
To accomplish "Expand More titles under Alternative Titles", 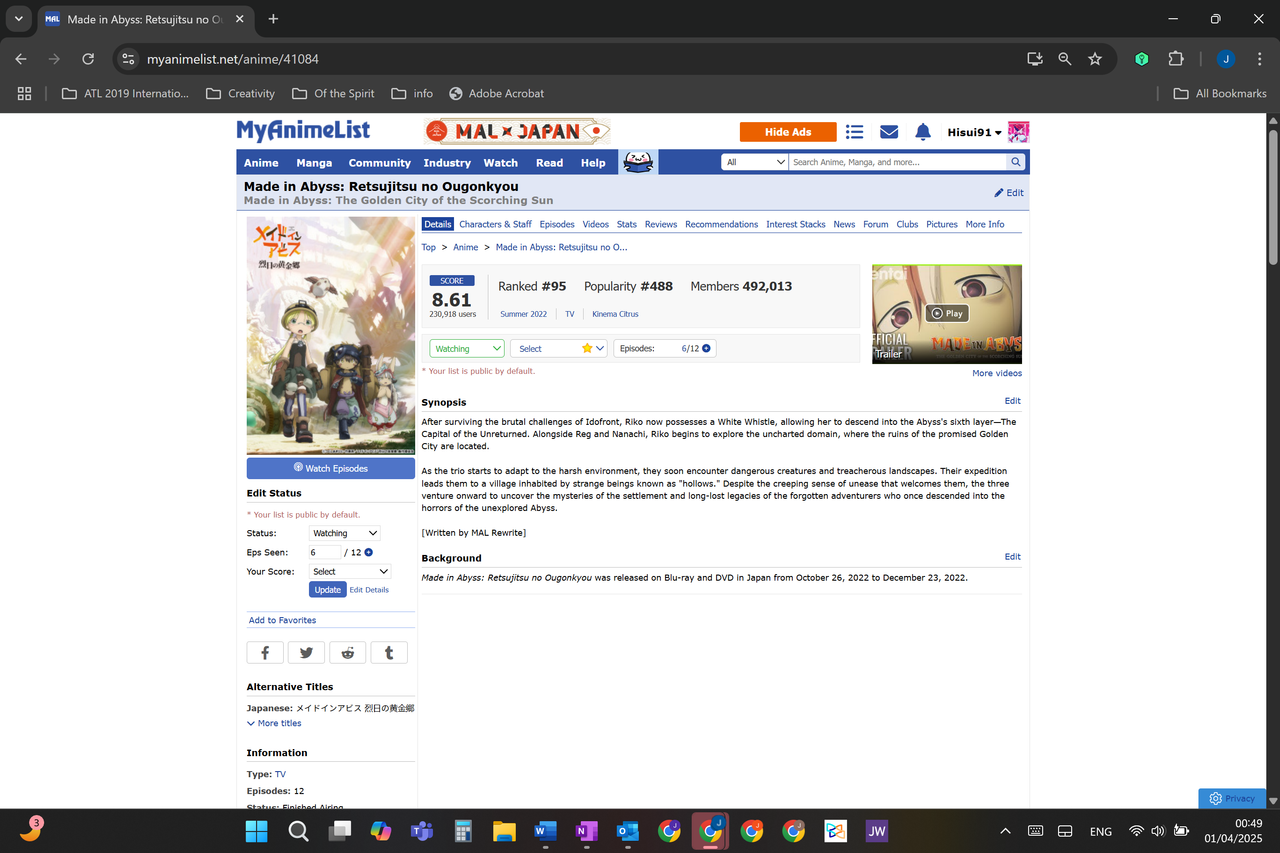I will click(274, 723).
